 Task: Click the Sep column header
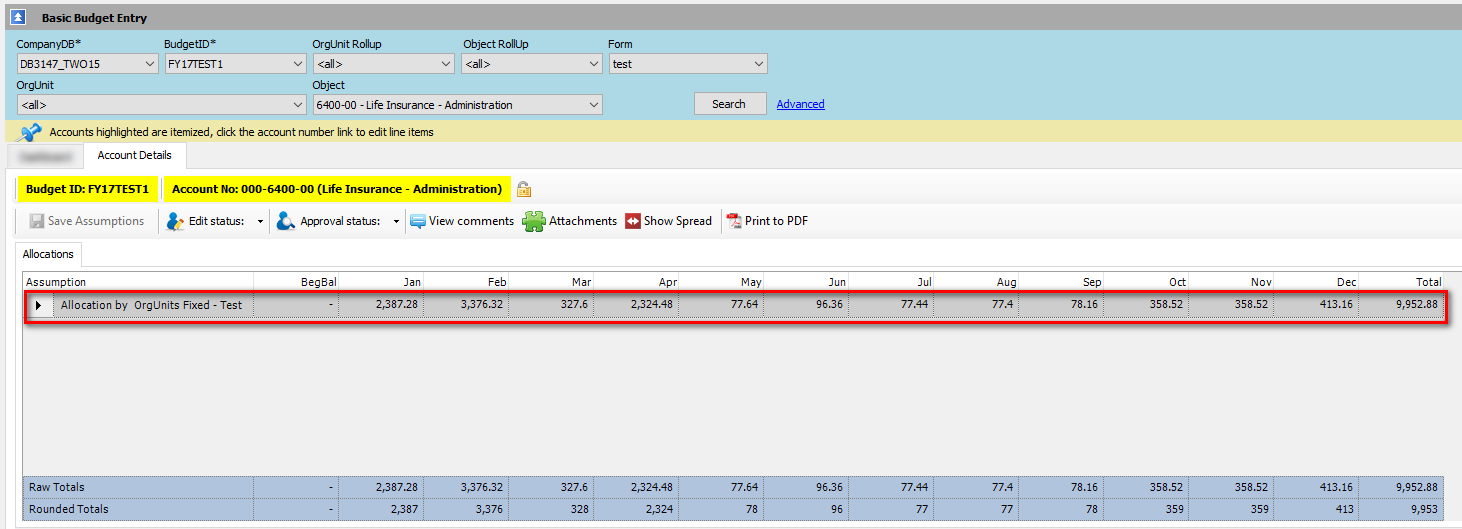[1061, 282]
